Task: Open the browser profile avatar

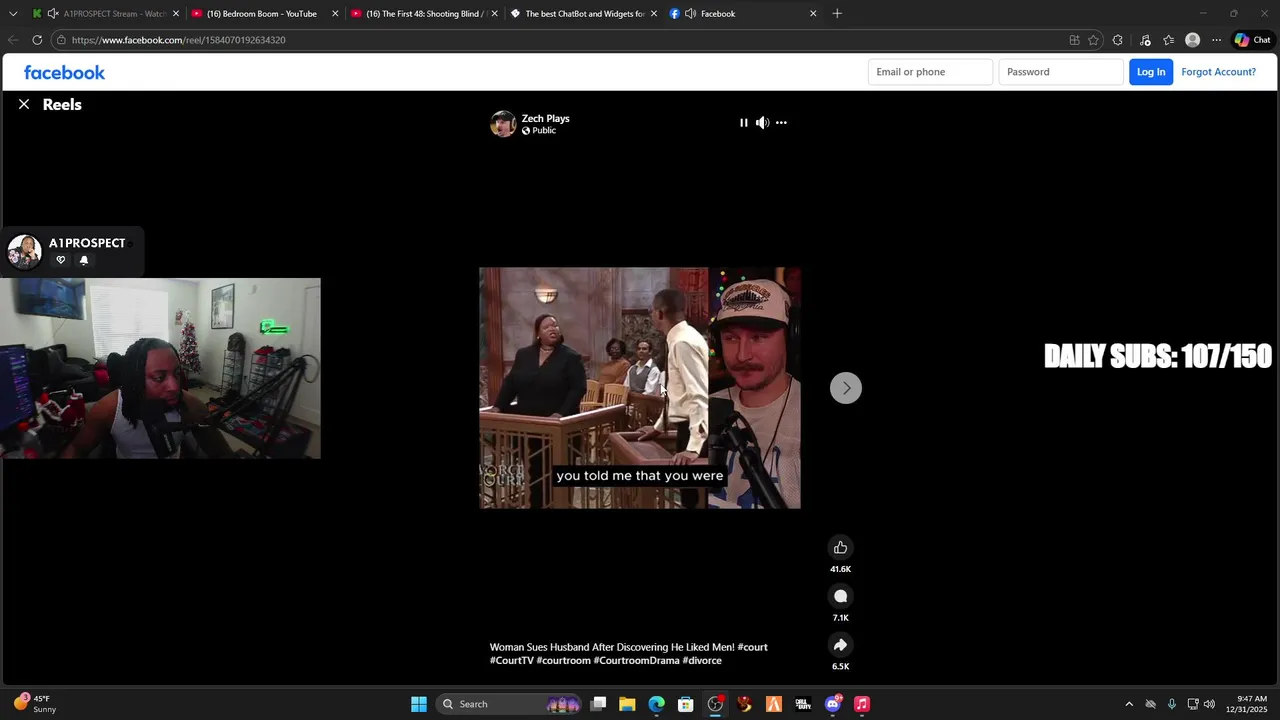Action: pos(1192,40)
